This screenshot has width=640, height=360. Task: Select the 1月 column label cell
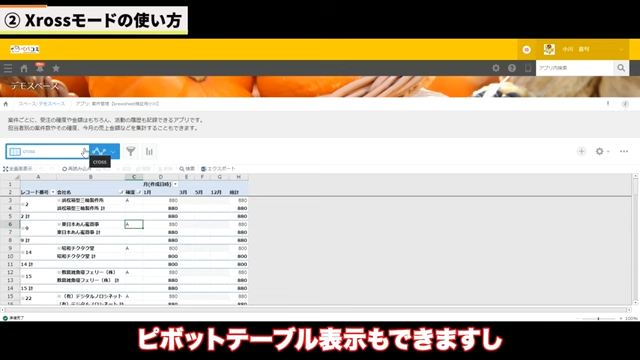point(160,192)
